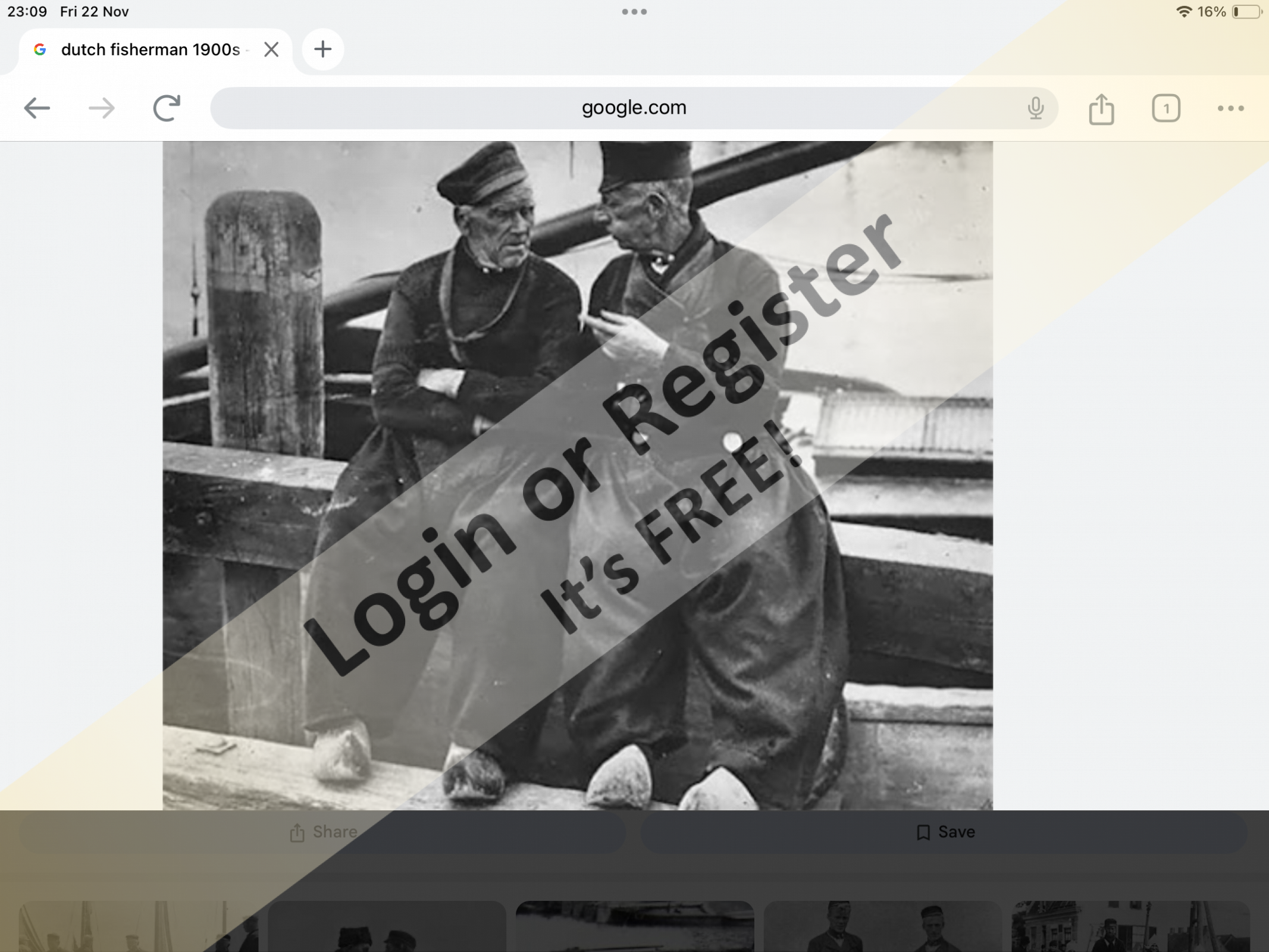Open the fifth related image thumbnail

(1130, 927)
